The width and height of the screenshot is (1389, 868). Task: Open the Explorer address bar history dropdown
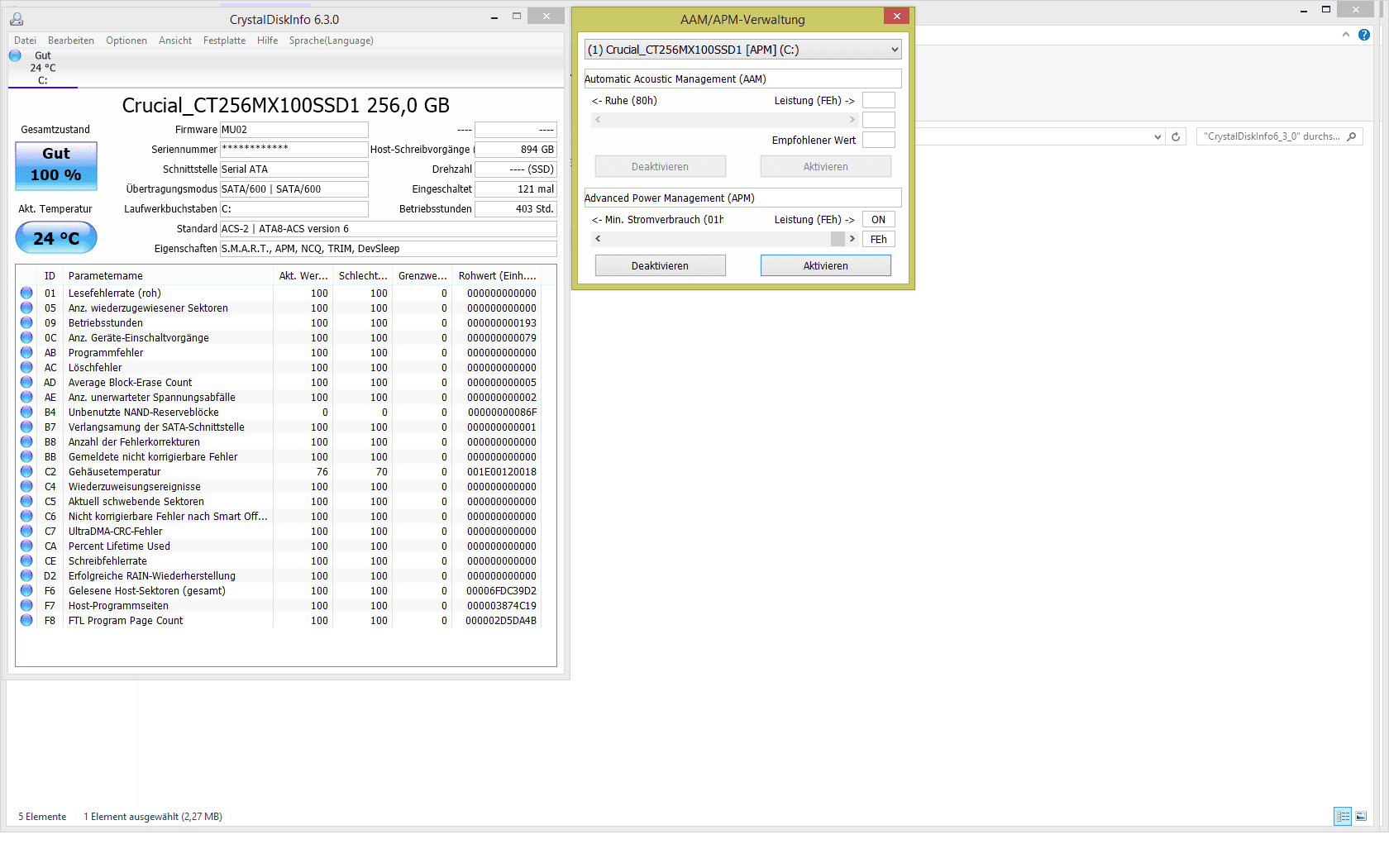(1157, 136)
